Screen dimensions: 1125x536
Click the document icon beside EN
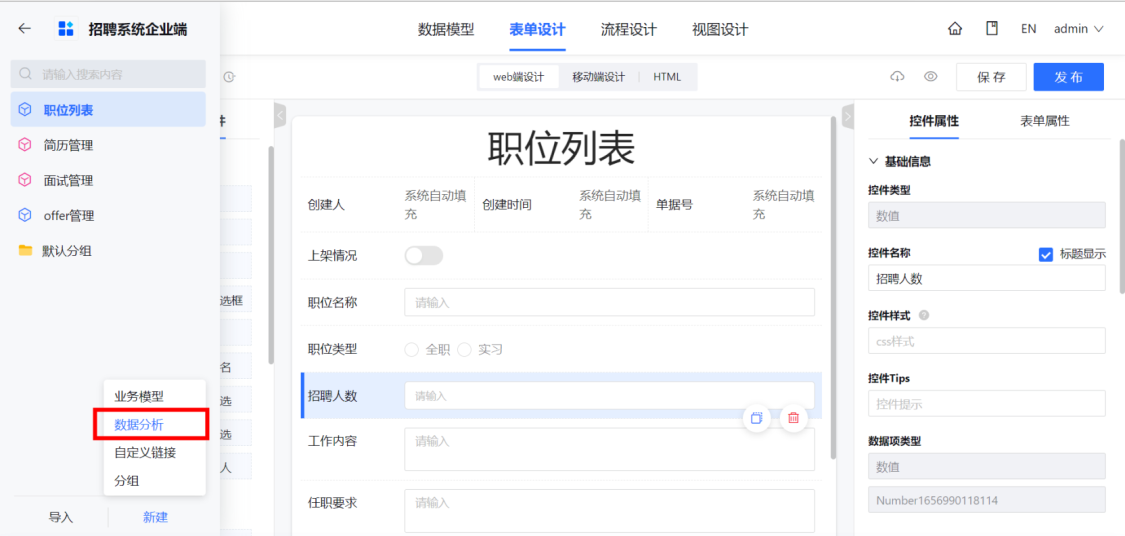pyautogui.click(x=992, y=29)
